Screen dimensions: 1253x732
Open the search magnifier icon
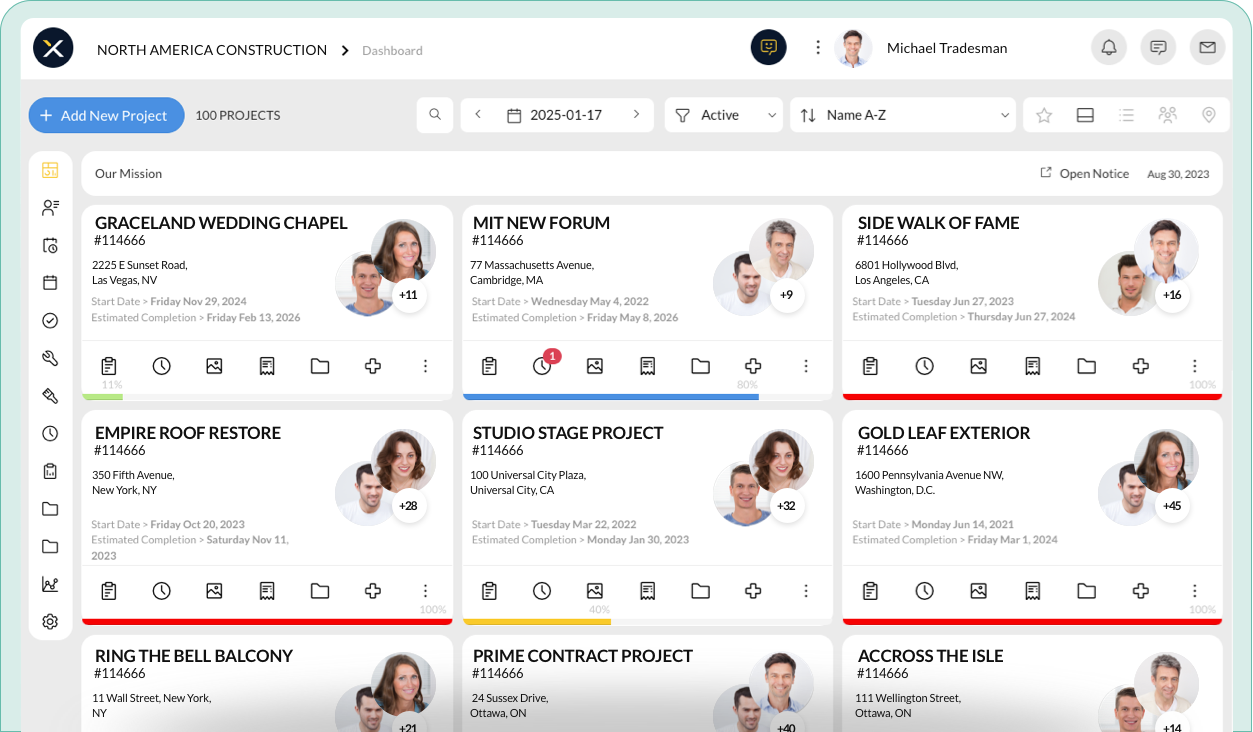(435, 115)
